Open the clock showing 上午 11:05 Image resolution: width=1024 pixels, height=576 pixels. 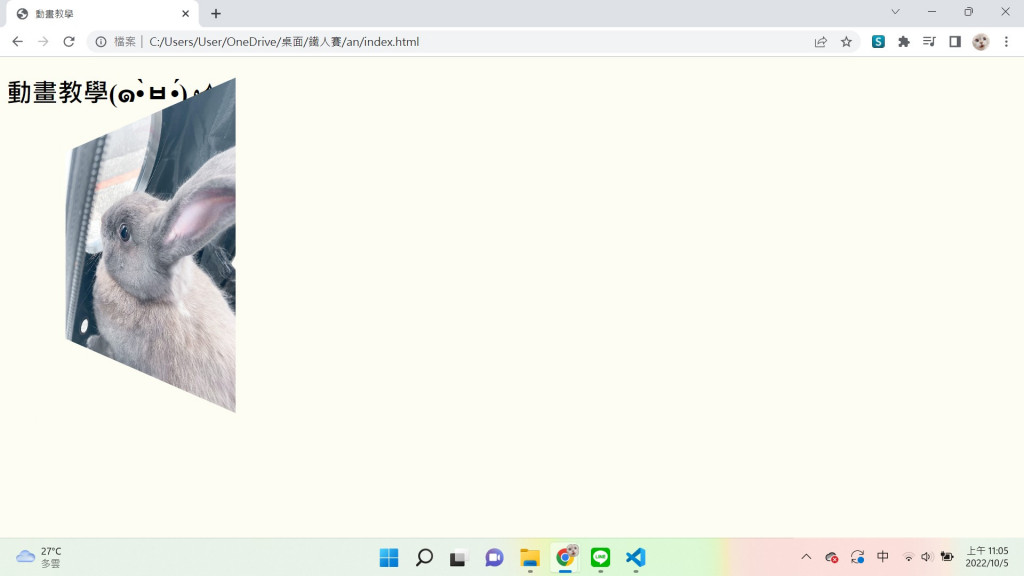(987, 557)
